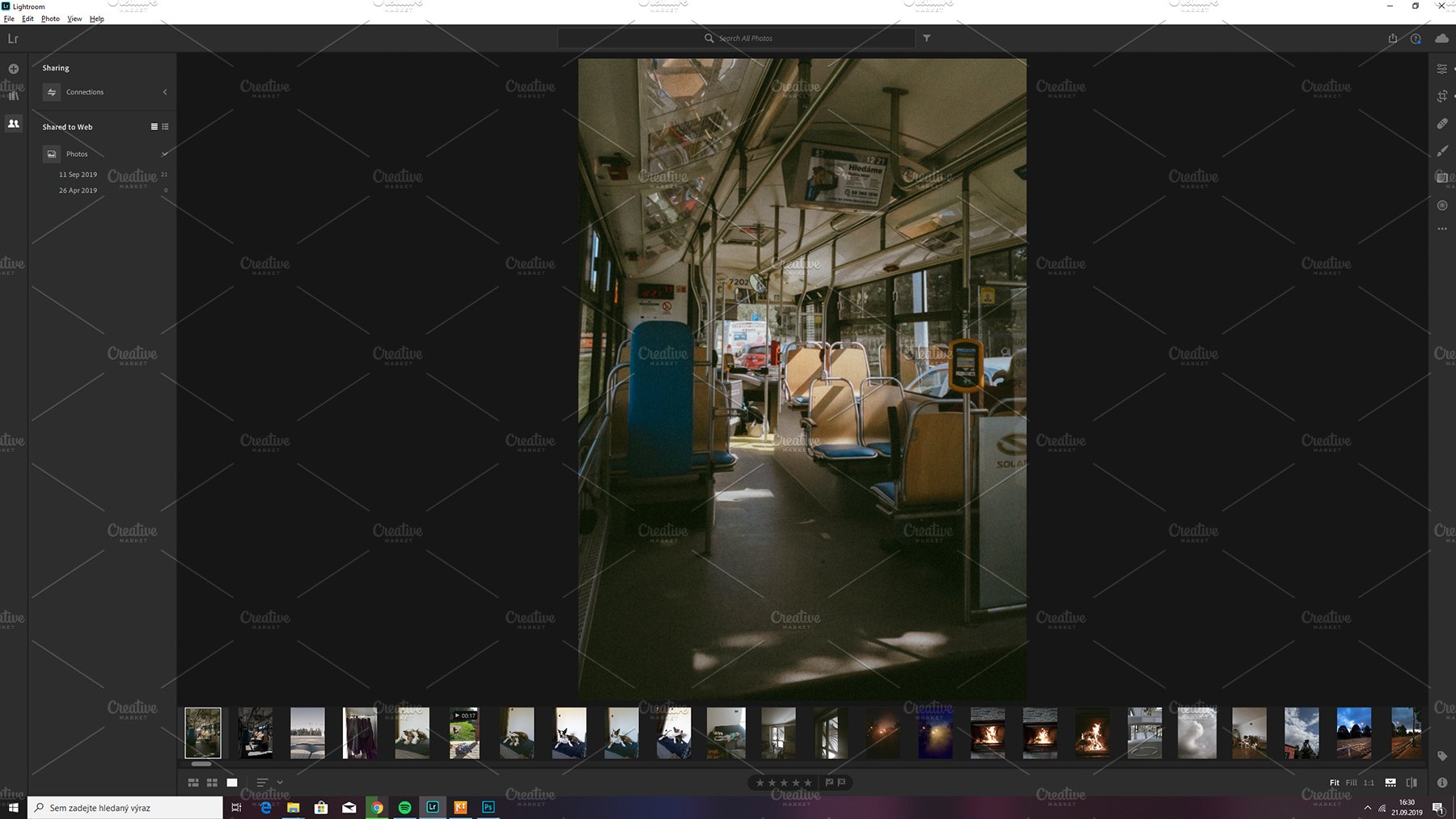Set zoom to Fill
The width and height of the screenshot is (1456, 819).
[1351, 783]
